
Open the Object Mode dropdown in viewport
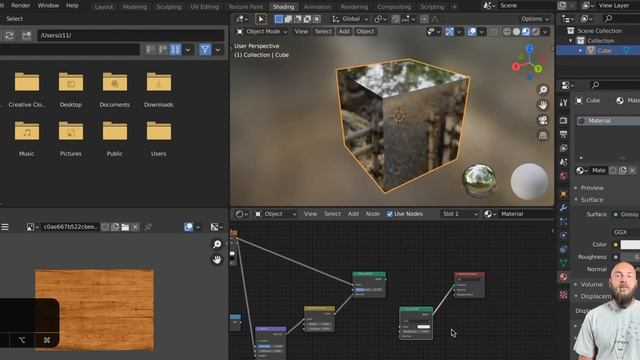[262, 31]
